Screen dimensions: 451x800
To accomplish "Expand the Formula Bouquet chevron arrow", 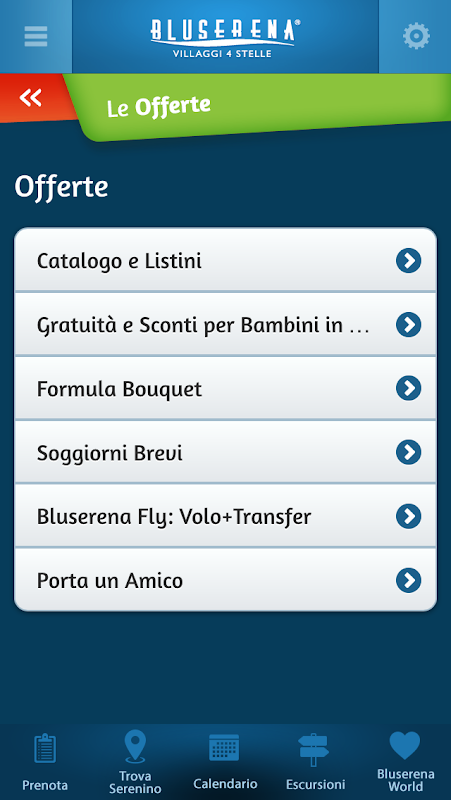I will (x=409, y=389).
